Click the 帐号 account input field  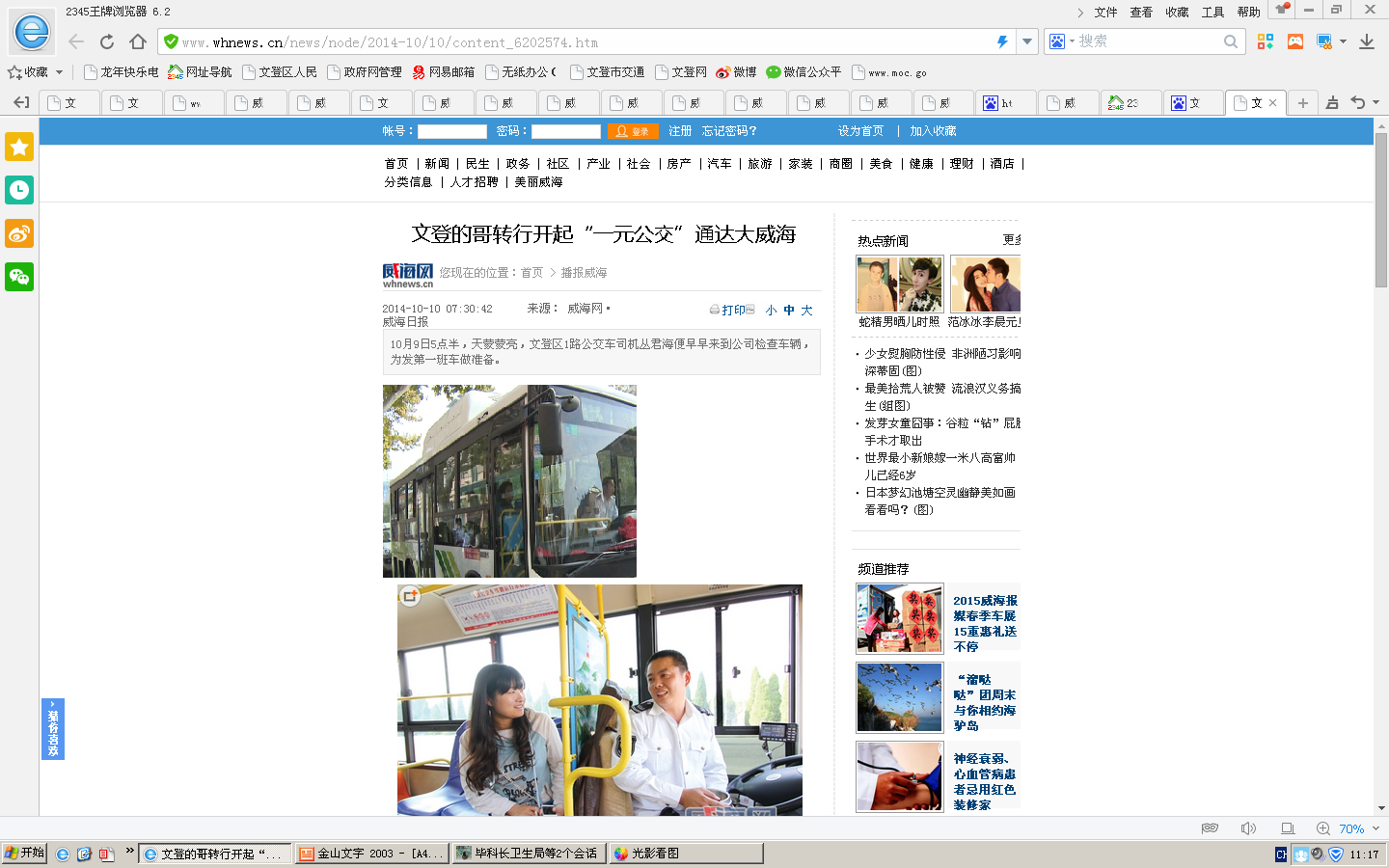[451, 131]
